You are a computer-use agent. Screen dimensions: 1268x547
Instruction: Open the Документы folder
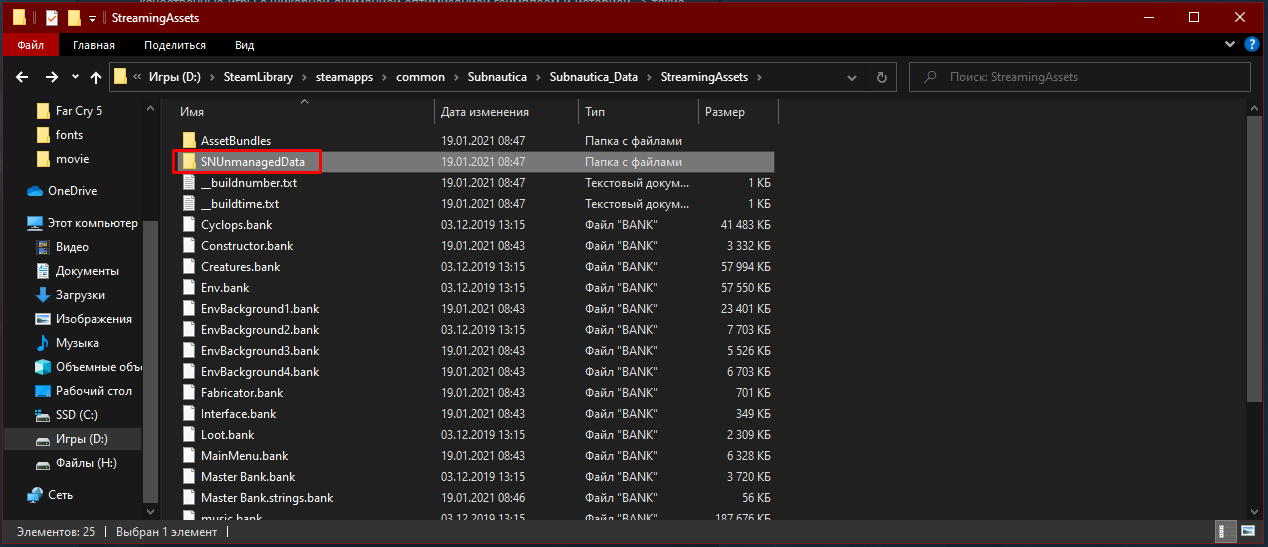click(x=87, y=271)
